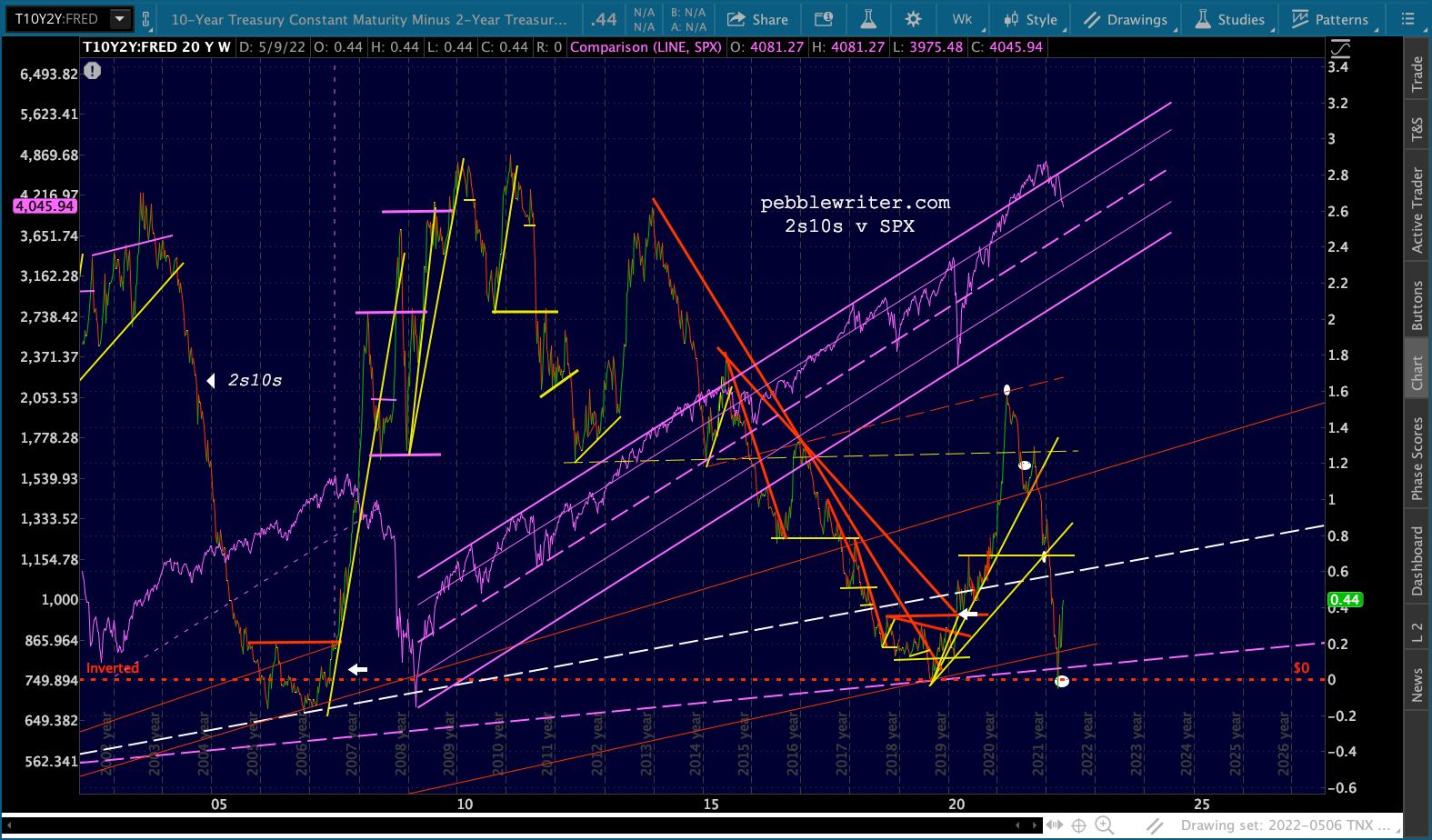The image size is (1432, 840).
Task: Open the chart list menu icon
Action: (1407, 19)
